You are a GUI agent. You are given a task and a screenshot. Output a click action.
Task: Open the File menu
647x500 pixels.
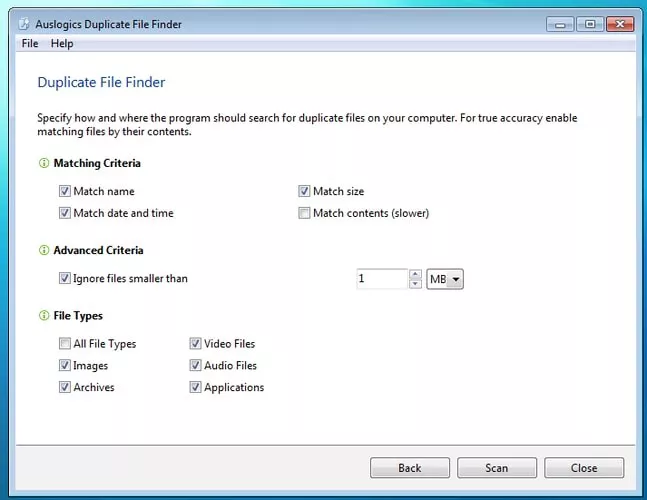click(30, 43)
